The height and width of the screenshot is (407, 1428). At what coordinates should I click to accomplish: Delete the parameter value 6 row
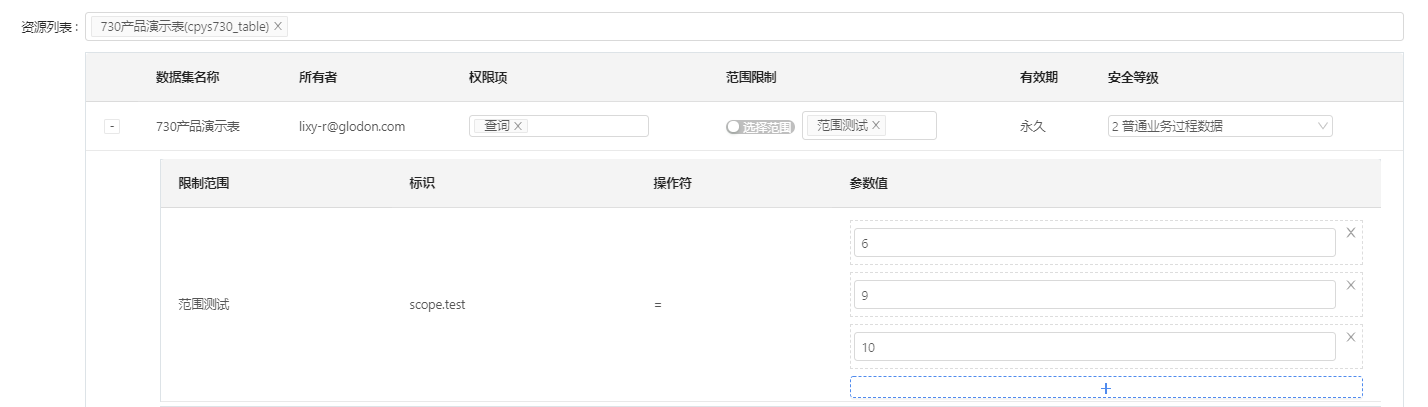[x=1350, y=233]
